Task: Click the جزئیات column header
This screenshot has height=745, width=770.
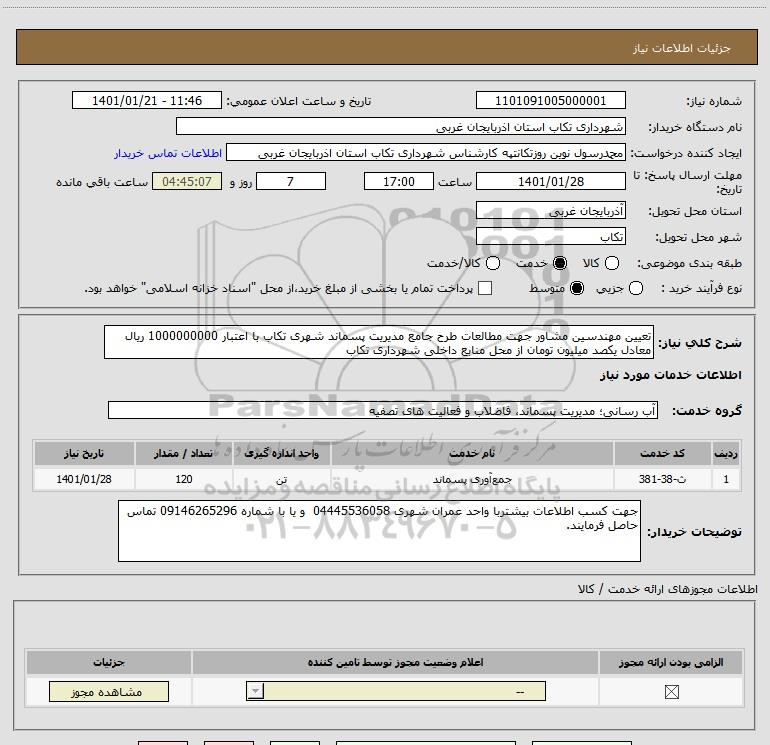Action: pyautogui.click(x=109, y=662)
